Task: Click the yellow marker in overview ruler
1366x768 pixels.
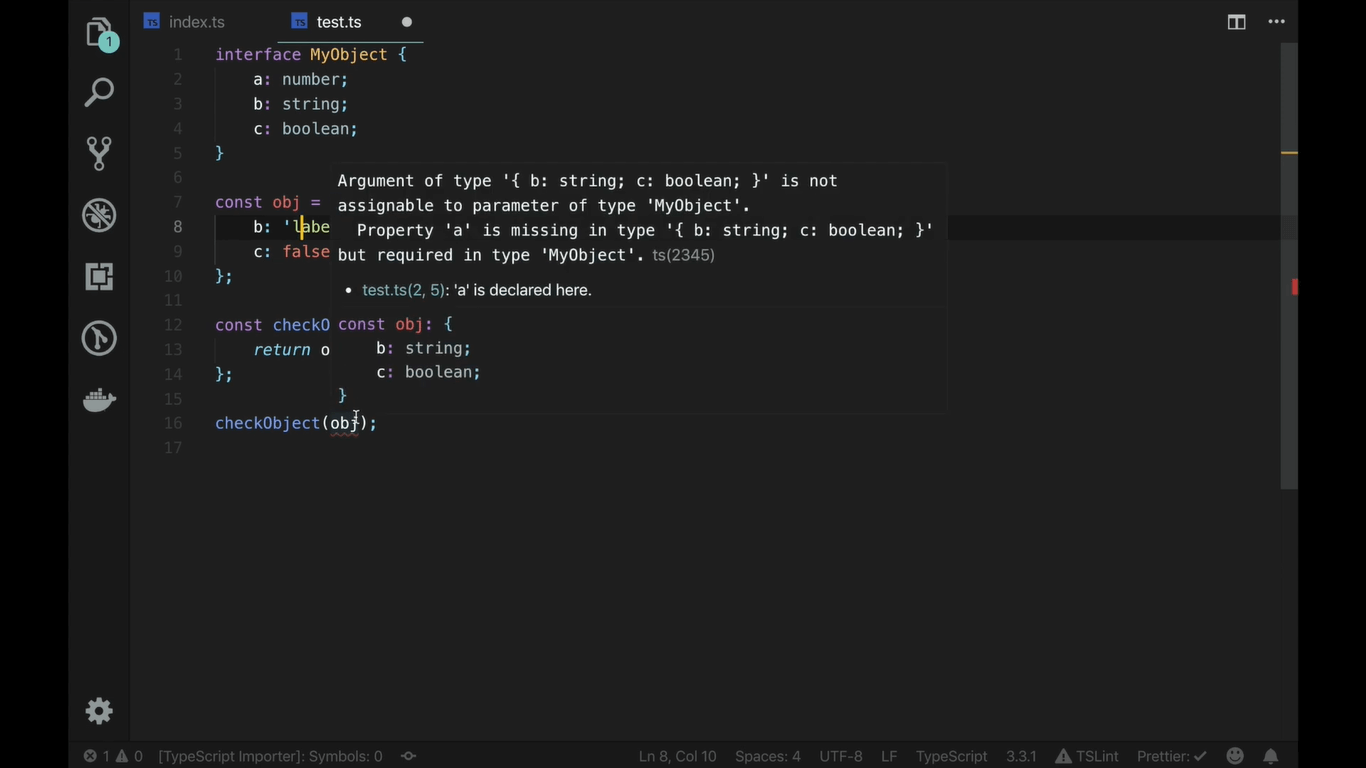Action: pyautogui.click(x=1289, y=153)
